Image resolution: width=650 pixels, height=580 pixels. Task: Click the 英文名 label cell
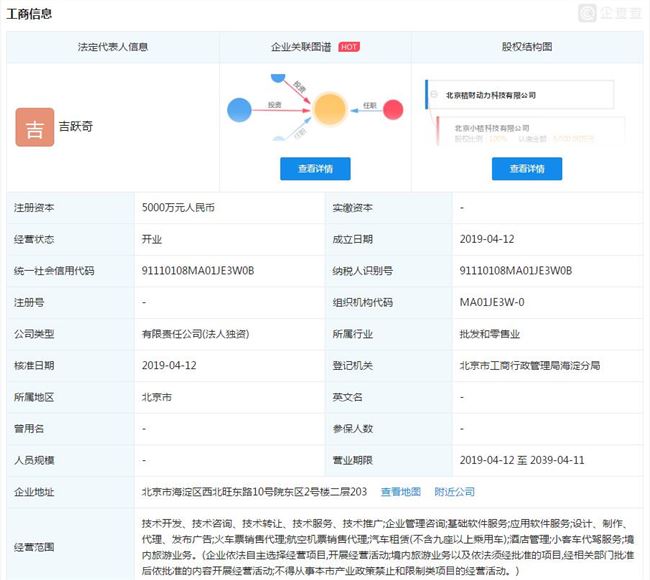pyautogui.click(x=389, y=397)
